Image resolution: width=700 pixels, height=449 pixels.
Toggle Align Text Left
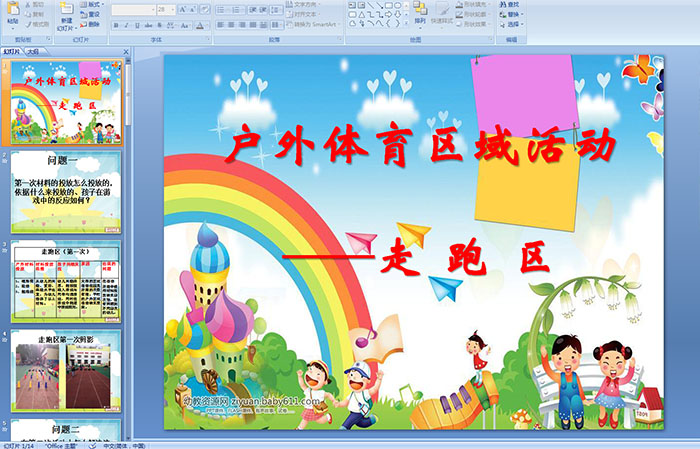221,25
